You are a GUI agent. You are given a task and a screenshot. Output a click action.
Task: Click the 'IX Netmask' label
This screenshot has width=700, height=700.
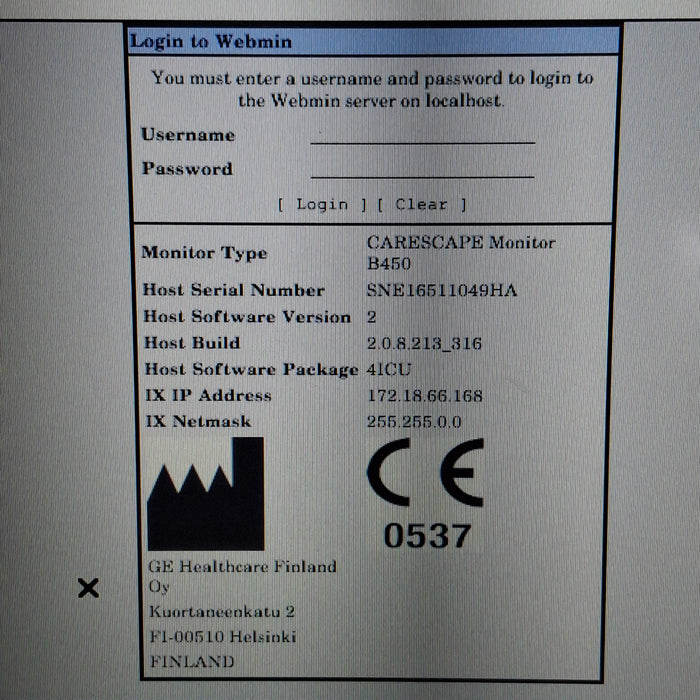199,421
